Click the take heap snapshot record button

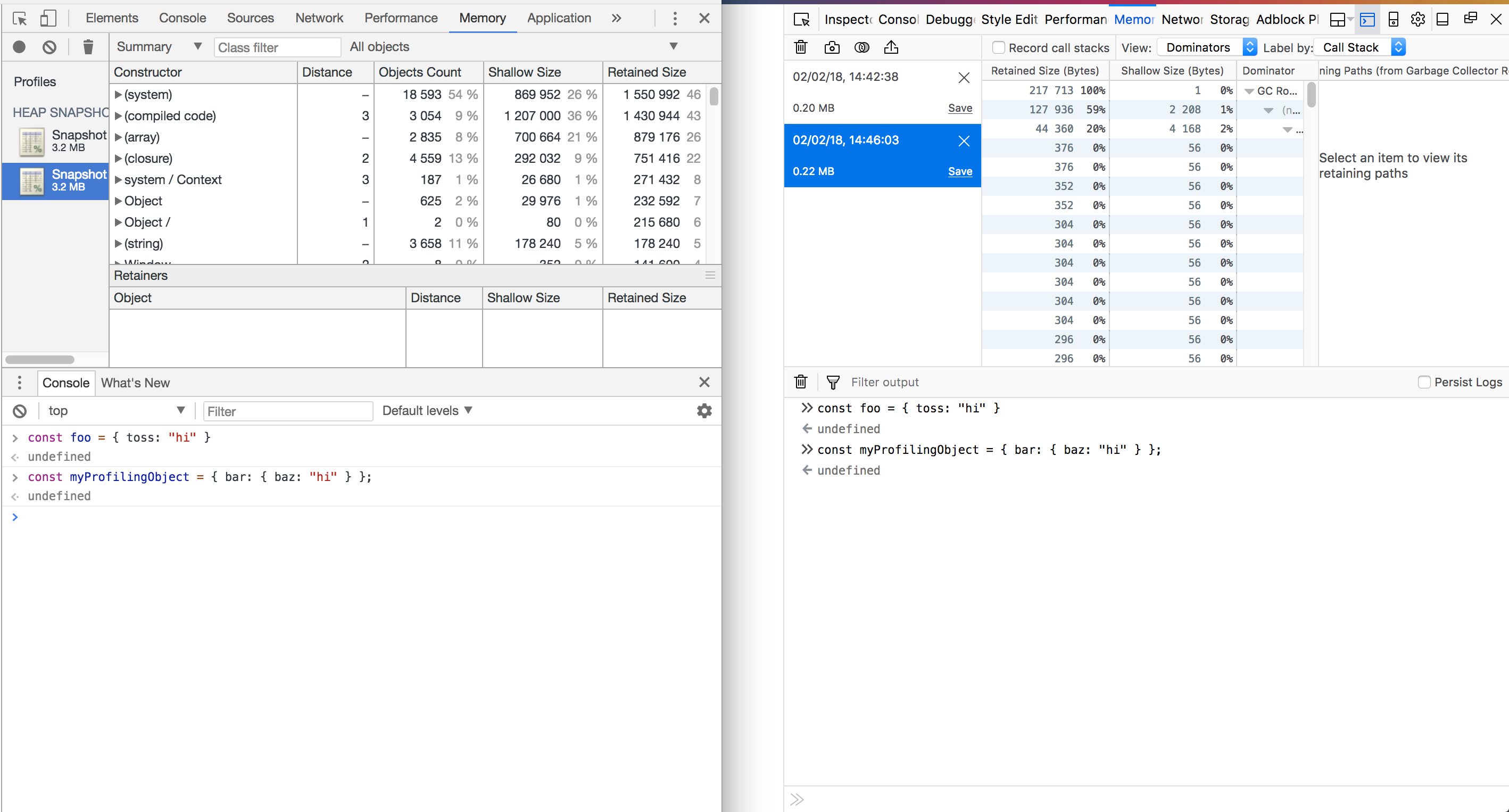[x=19, y=47]
